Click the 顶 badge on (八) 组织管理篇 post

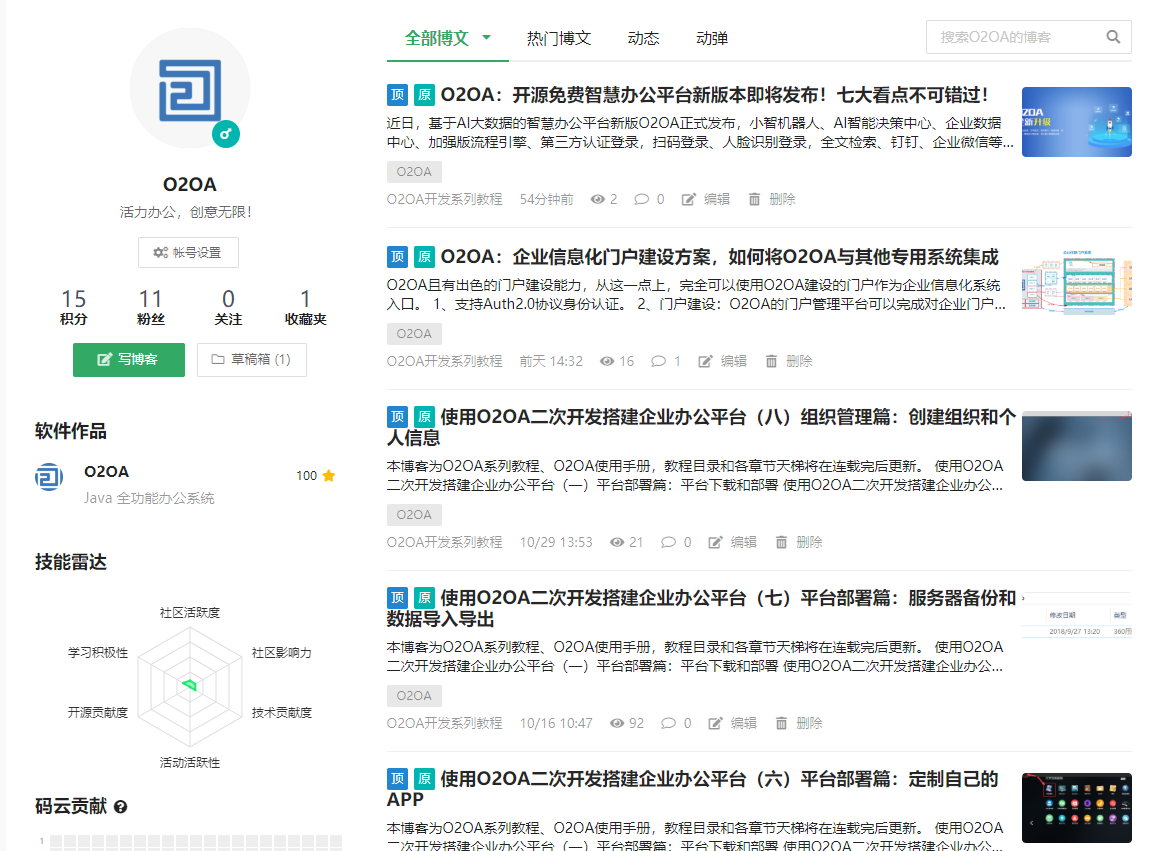coord(397,417)
